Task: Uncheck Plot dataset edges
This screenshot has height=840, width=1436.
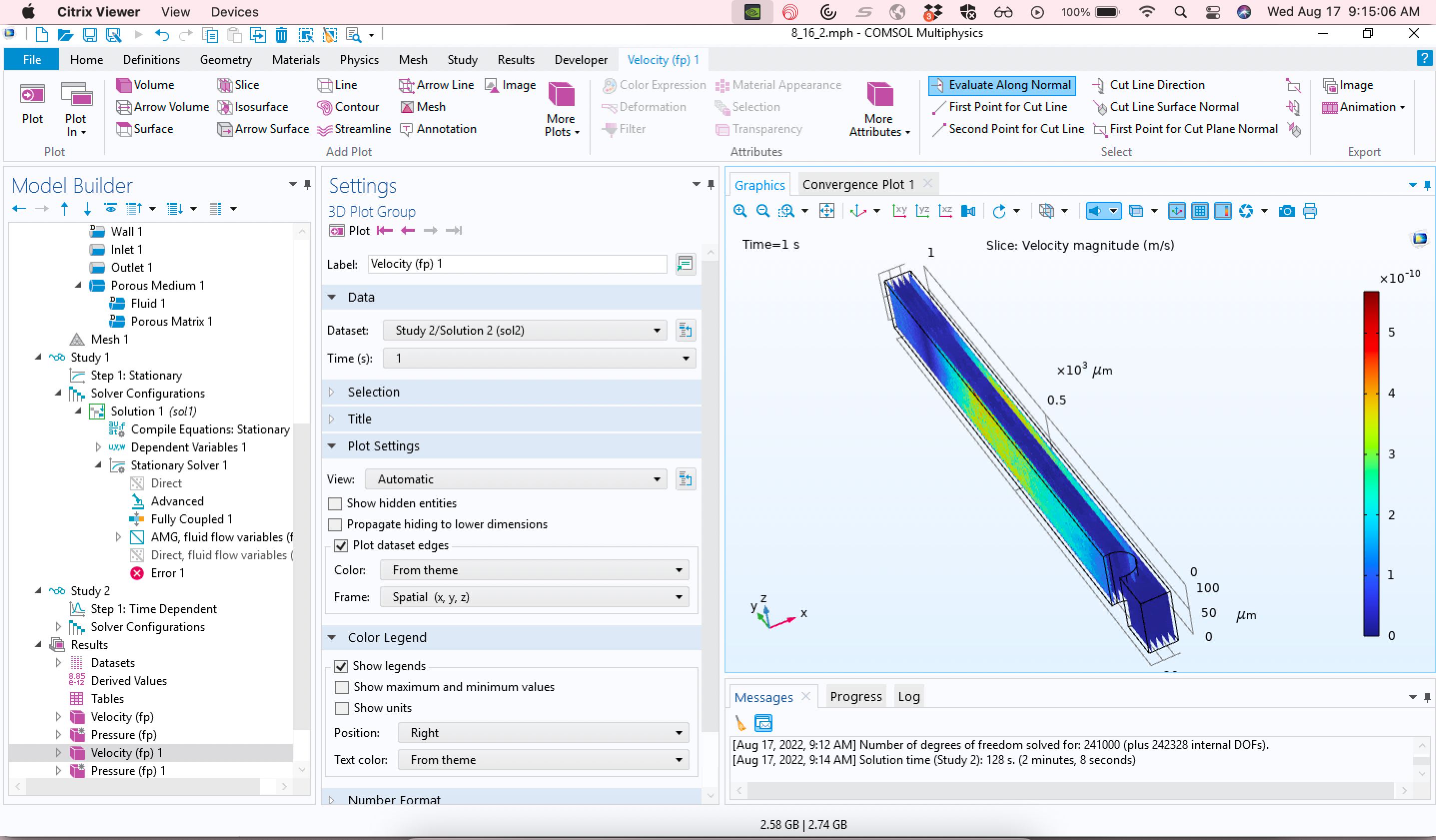Action: pyautogui.click(x=341, y=545)
